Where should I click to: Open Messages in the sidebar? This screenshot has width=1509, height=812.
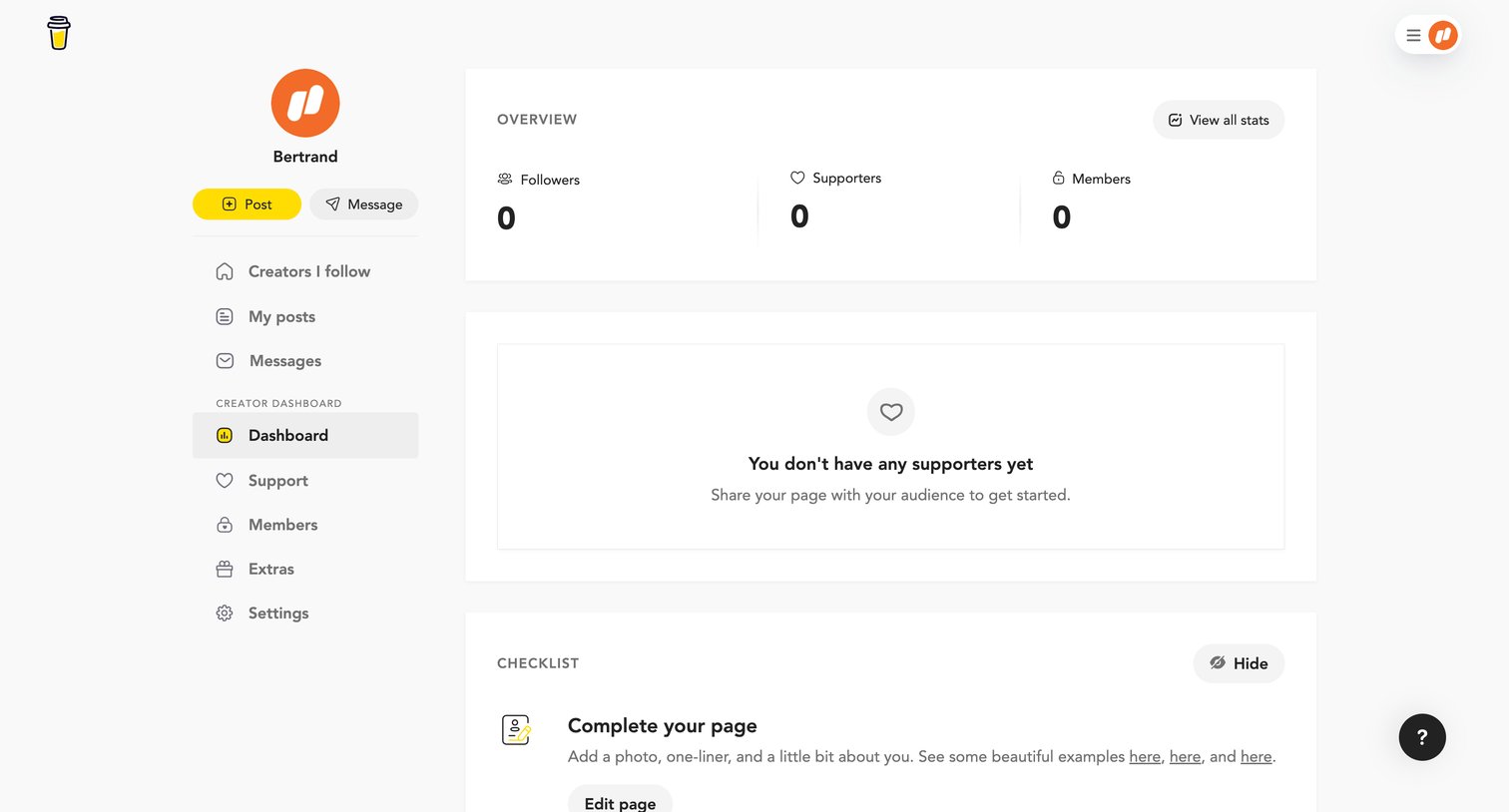285,361
